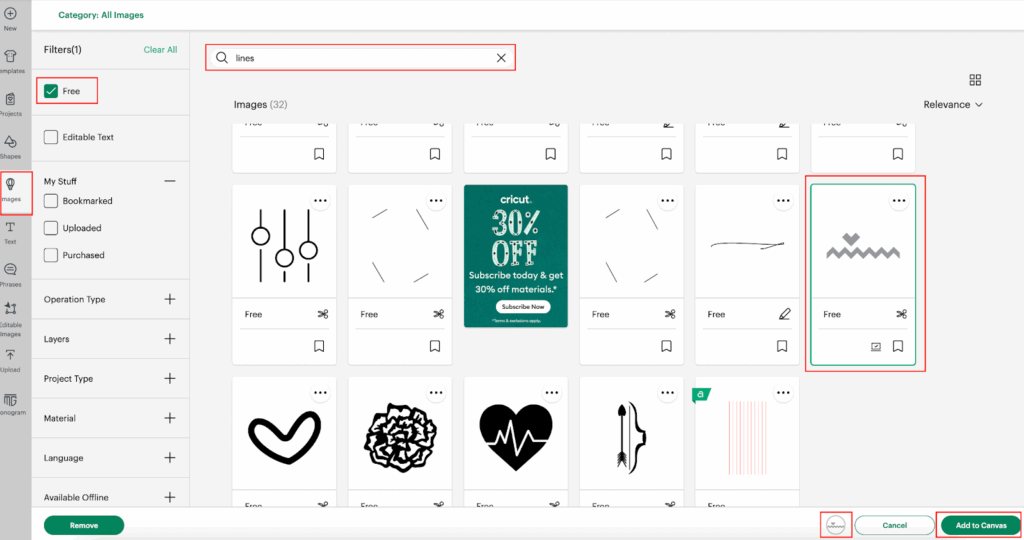The width and height of the screenshot is (1024, 540).
Task: Expand the Operation Type filter
Action: coord(170,299)
